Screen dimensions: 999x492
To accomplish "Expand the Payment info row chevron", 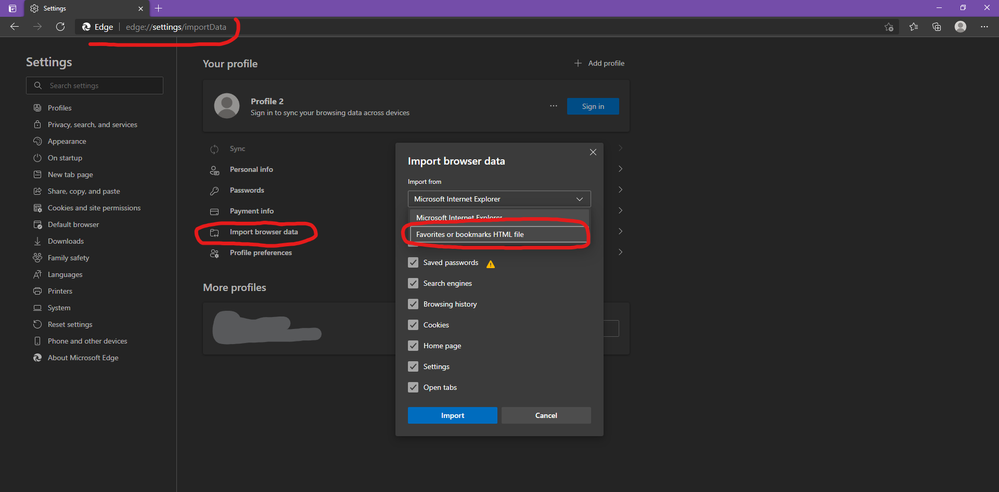I will pyautogui.click(x=620, y=211).
